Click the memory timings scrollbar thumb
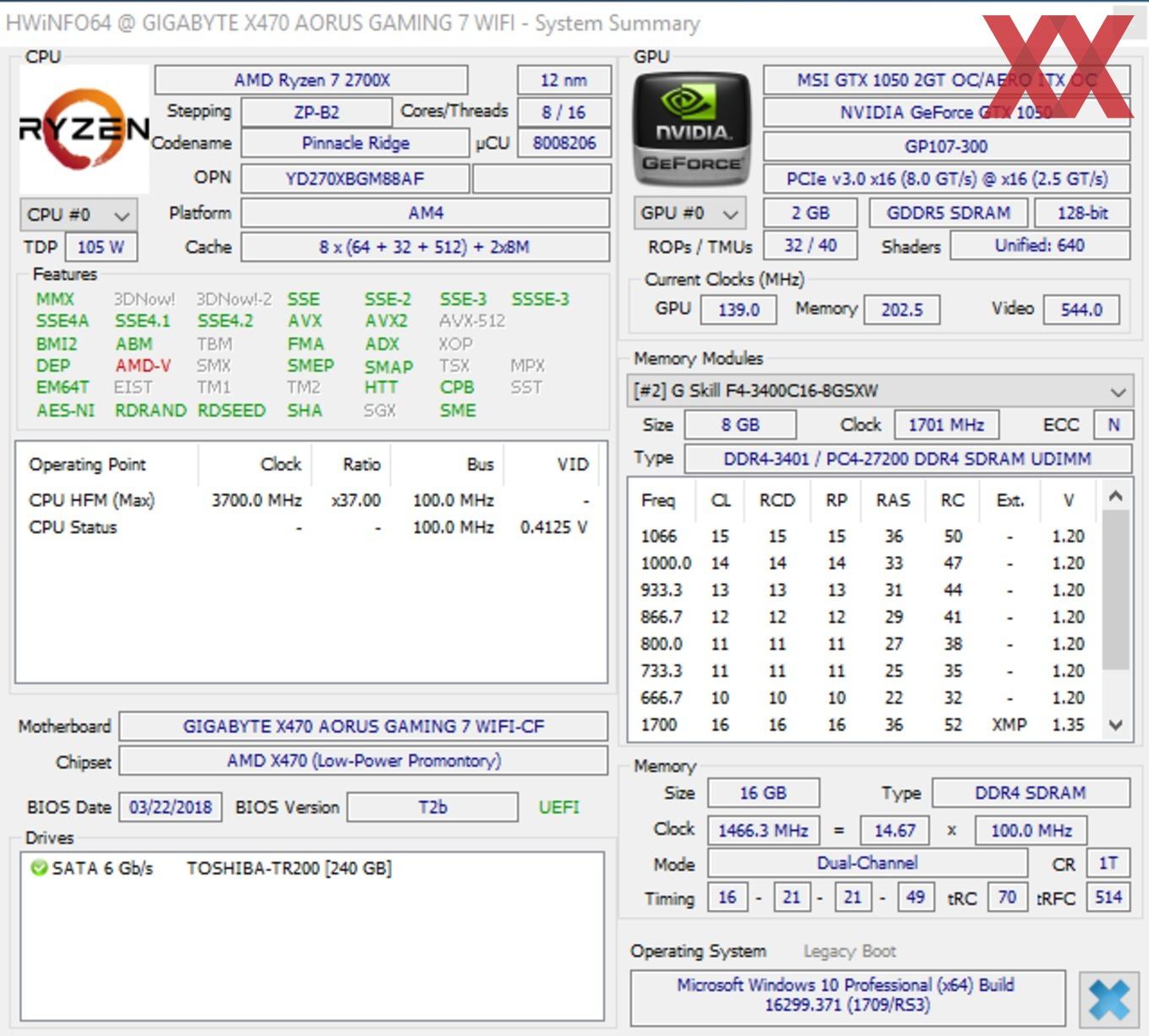 click(x=1116, y=589)
